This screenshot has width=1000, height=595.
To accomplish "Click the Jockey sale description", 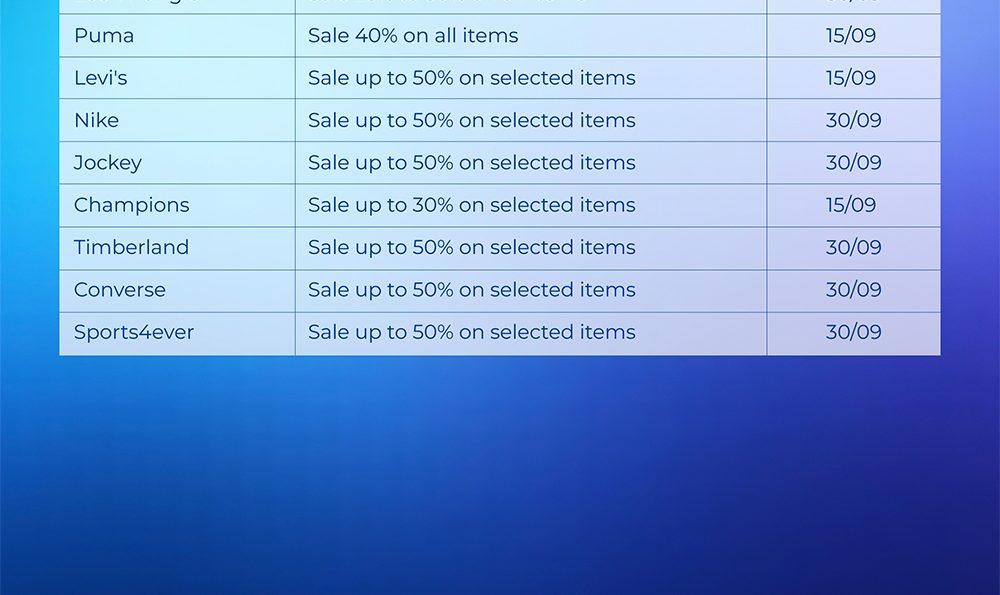I will [x=471, y=162].
